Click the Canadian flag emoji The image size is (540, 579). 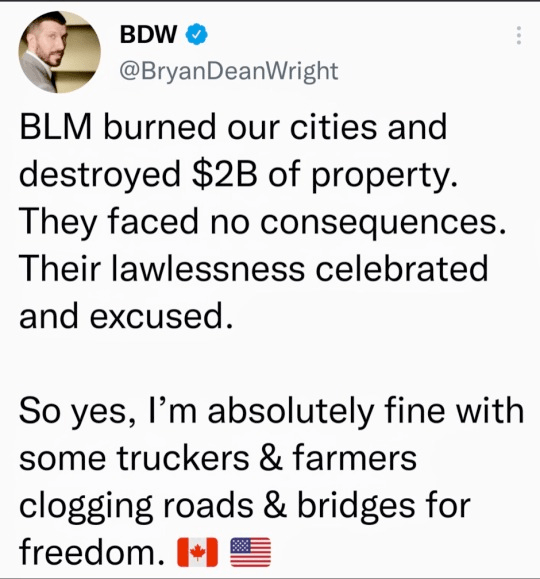click(x=197, y=552)
